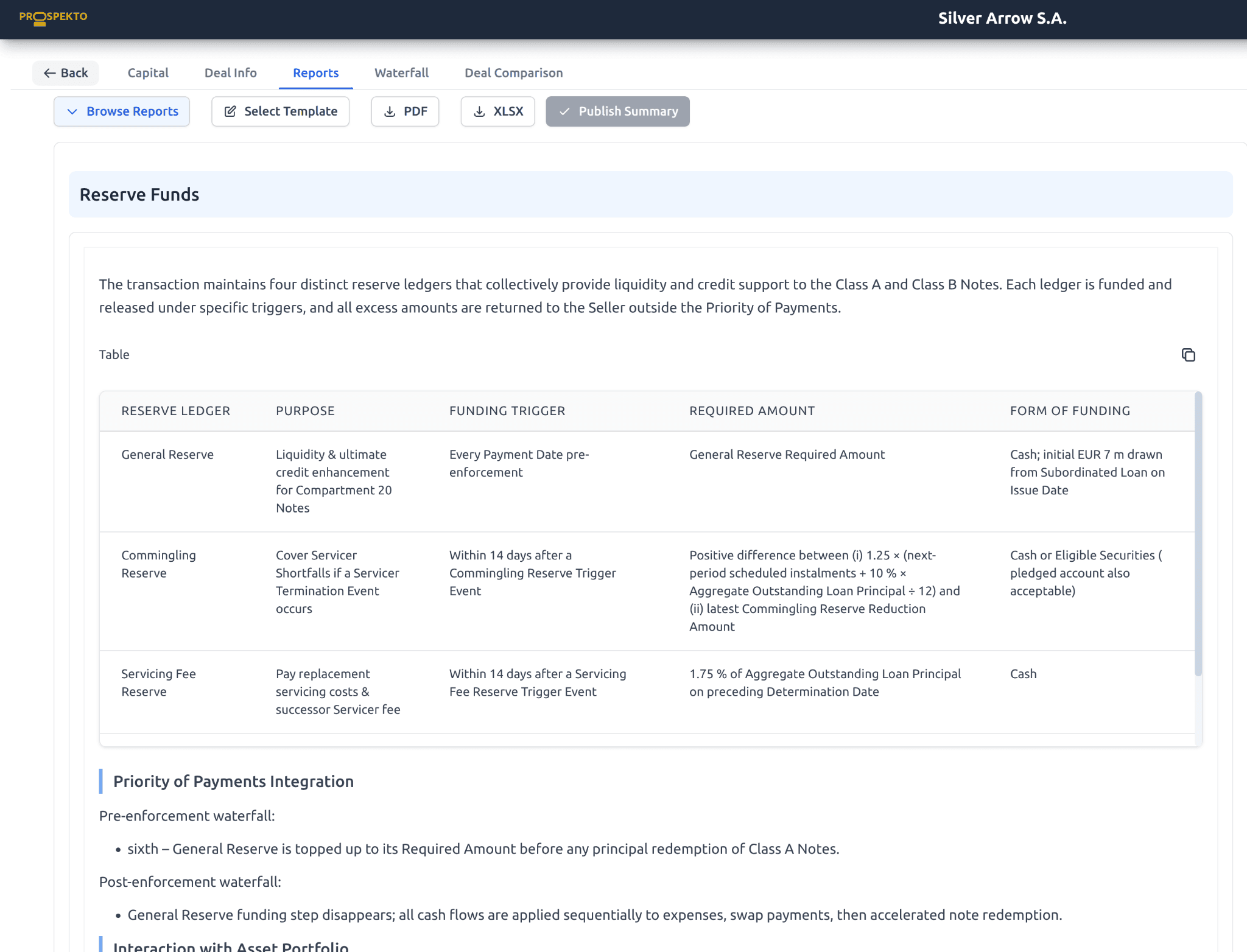
Task: Open the Deal Info tab
Action: tap(230, 73)
